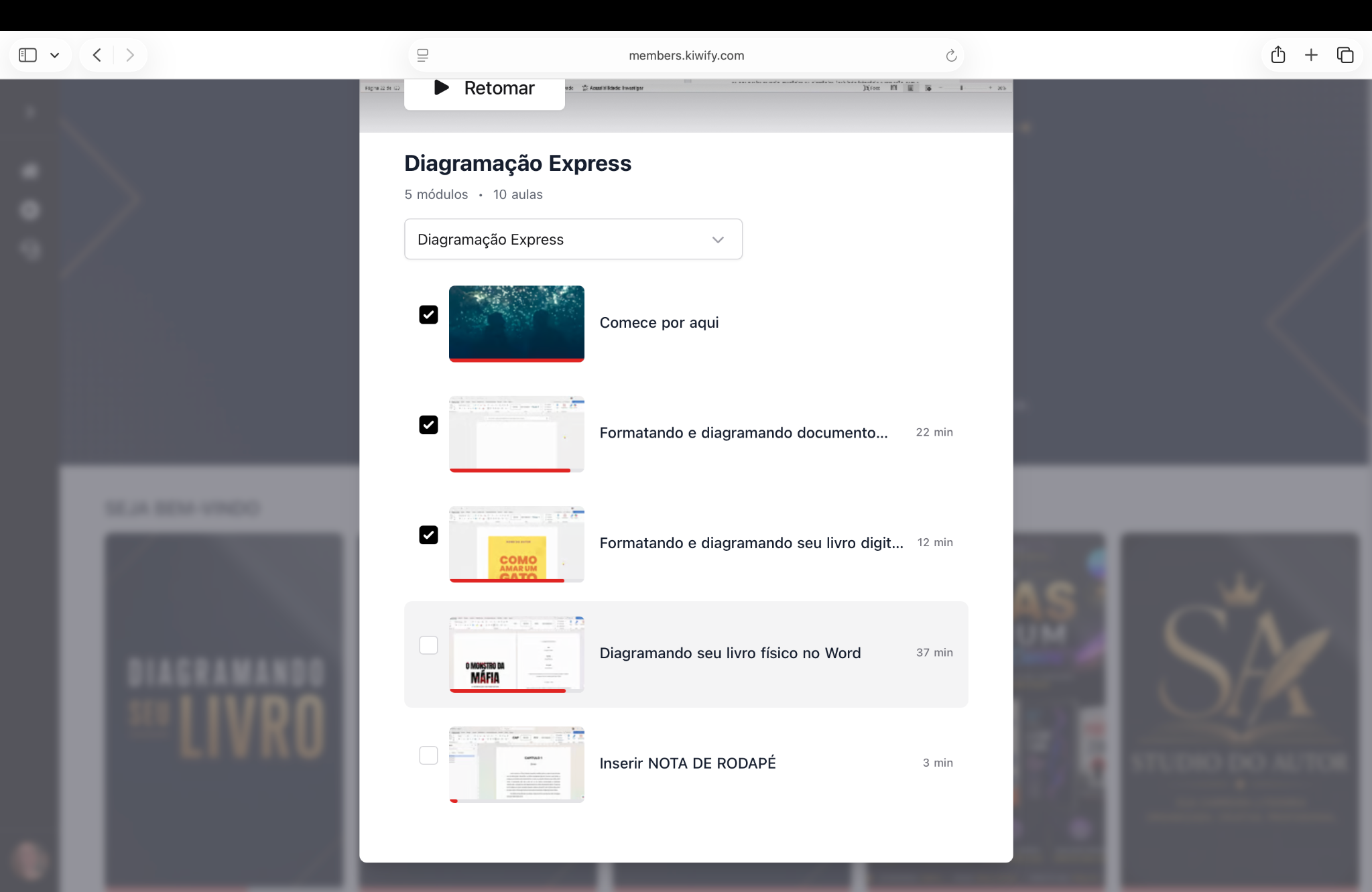1372x892 pixels.
Task: Open the page reader menu icon
Action: (423, 55)
